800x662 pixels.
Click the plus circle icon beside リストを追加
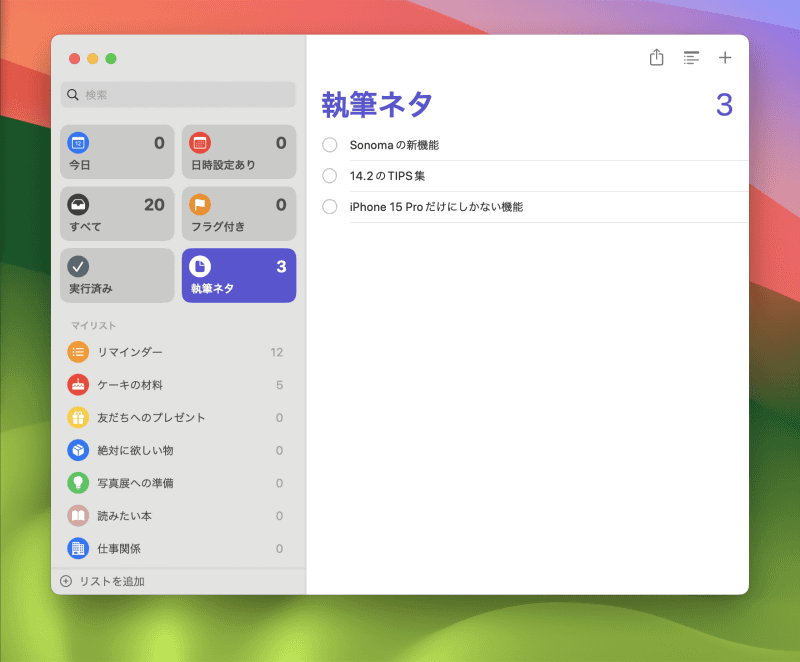(66, 581)
